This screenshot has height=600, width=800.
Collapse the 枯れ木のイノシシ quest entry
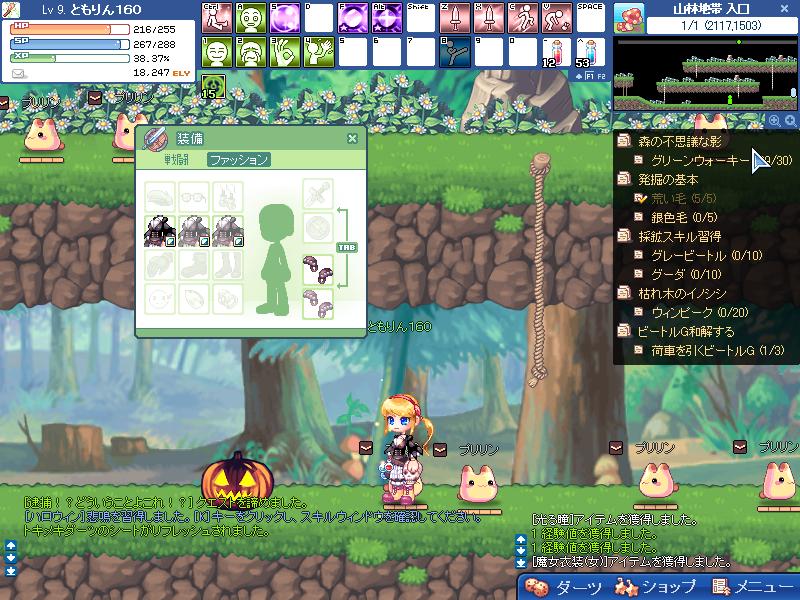point(623,293)
